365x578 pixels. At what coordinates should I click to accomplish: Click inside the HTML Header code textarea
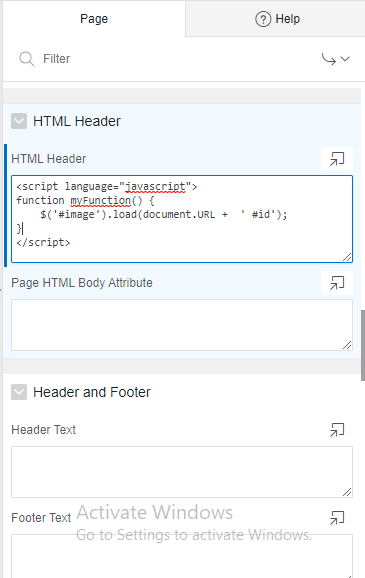182,219
